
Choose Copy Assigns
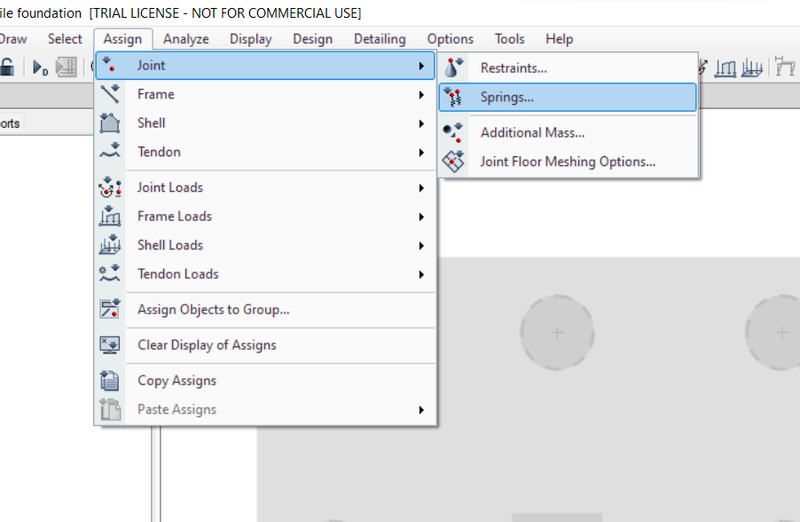point(265,381)
